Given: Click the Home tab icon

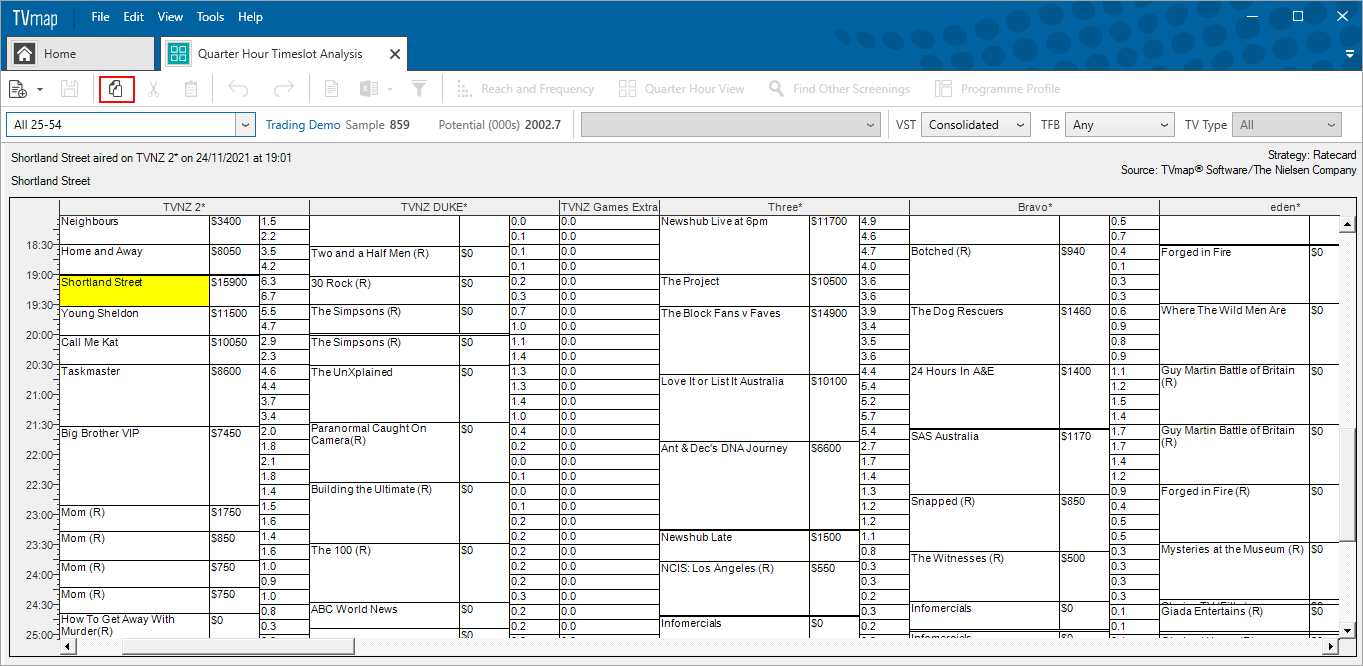Looking at the screenshot, I should (25, 54).
